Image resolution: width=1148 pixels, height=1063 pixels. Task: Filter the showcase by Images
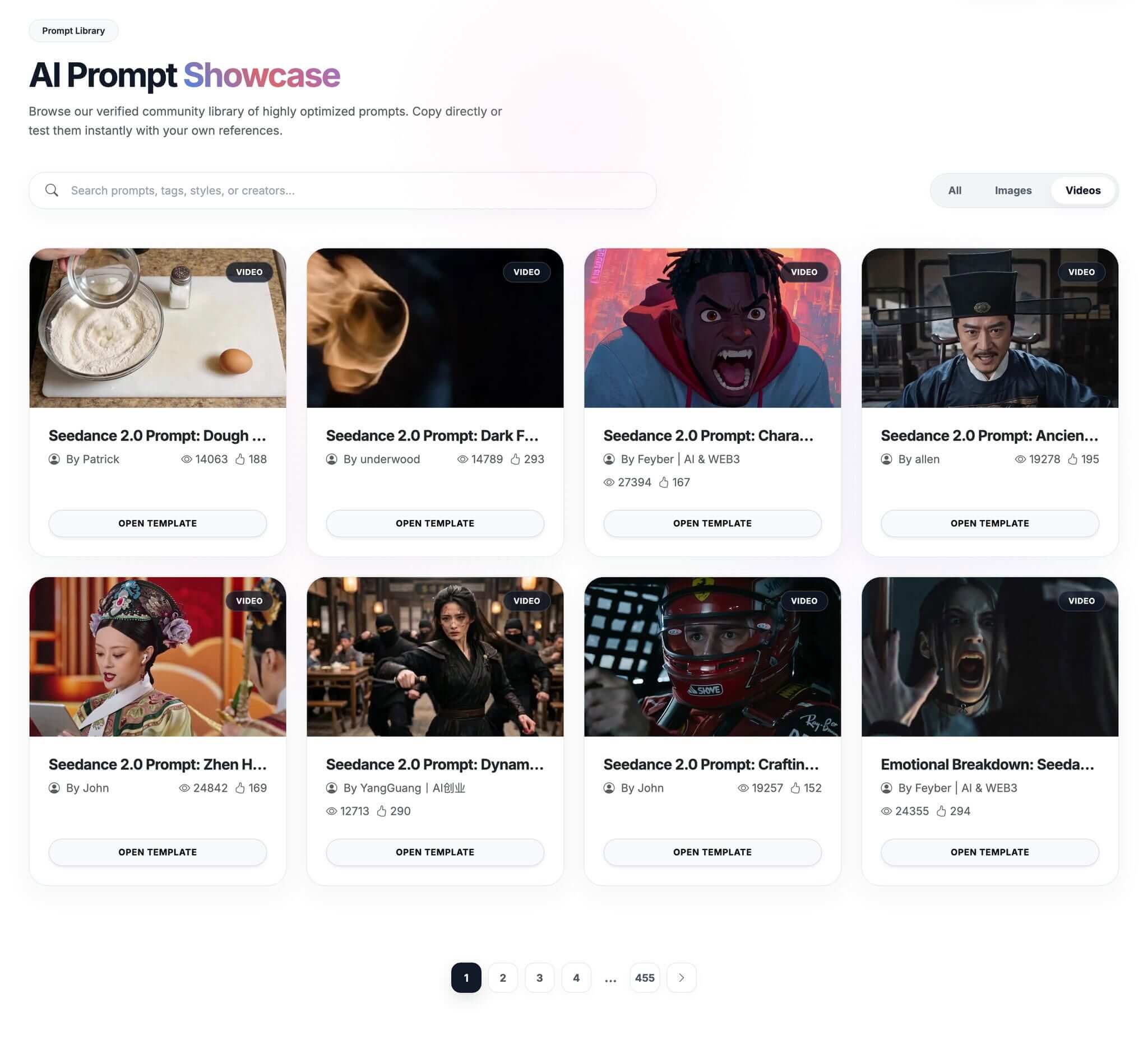point(1013,191)
